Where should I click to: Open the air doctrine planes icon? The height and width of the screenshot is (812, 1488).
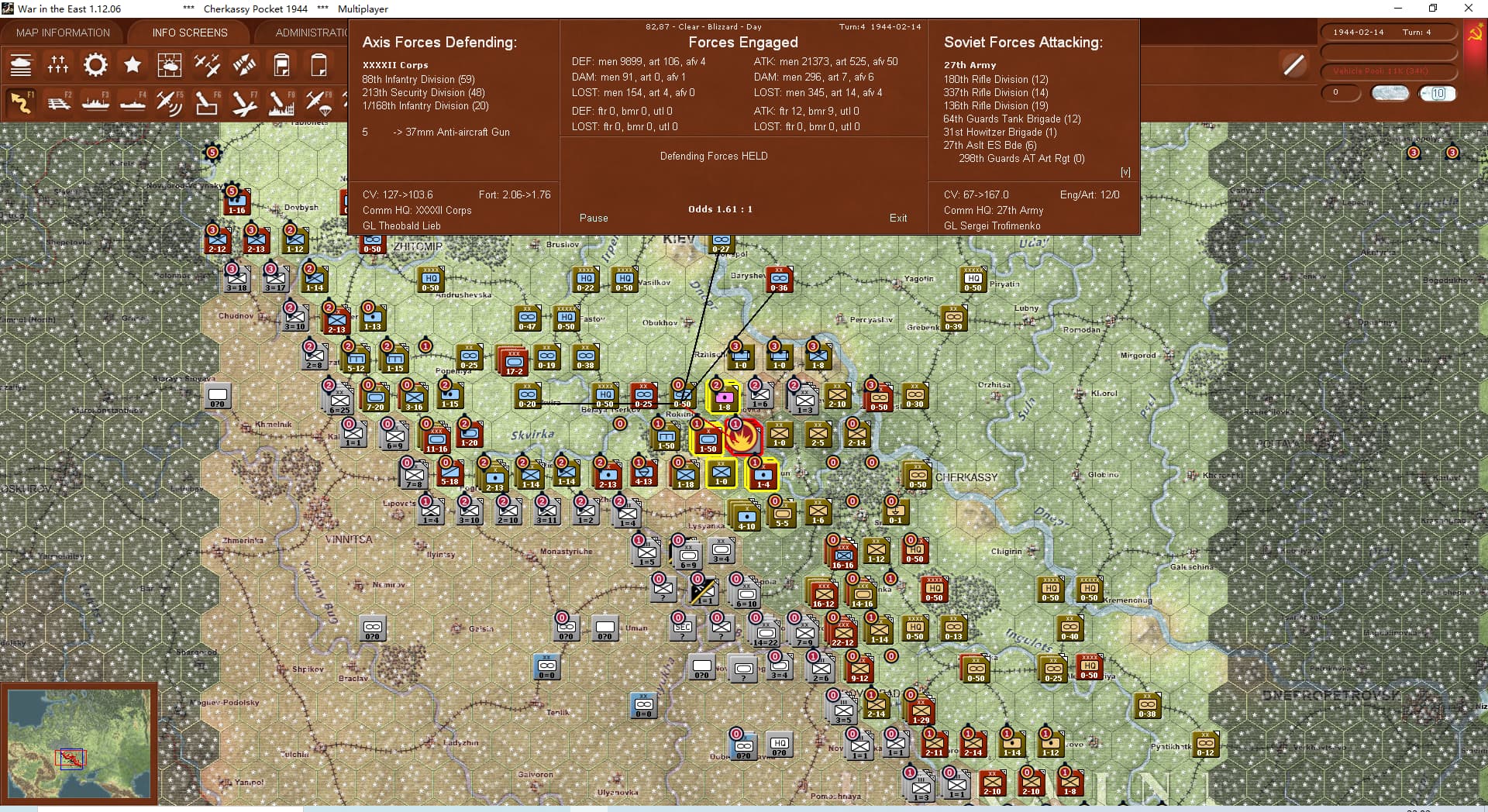[207, 65]
